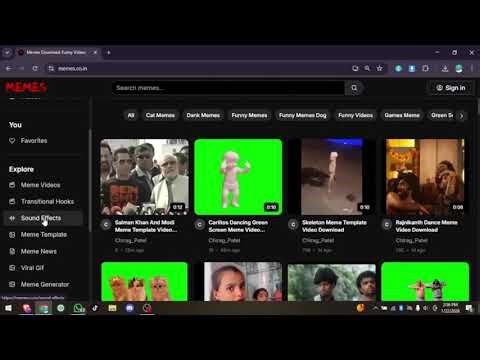Click the Meme Videos sidebar icon

point(12,185)
